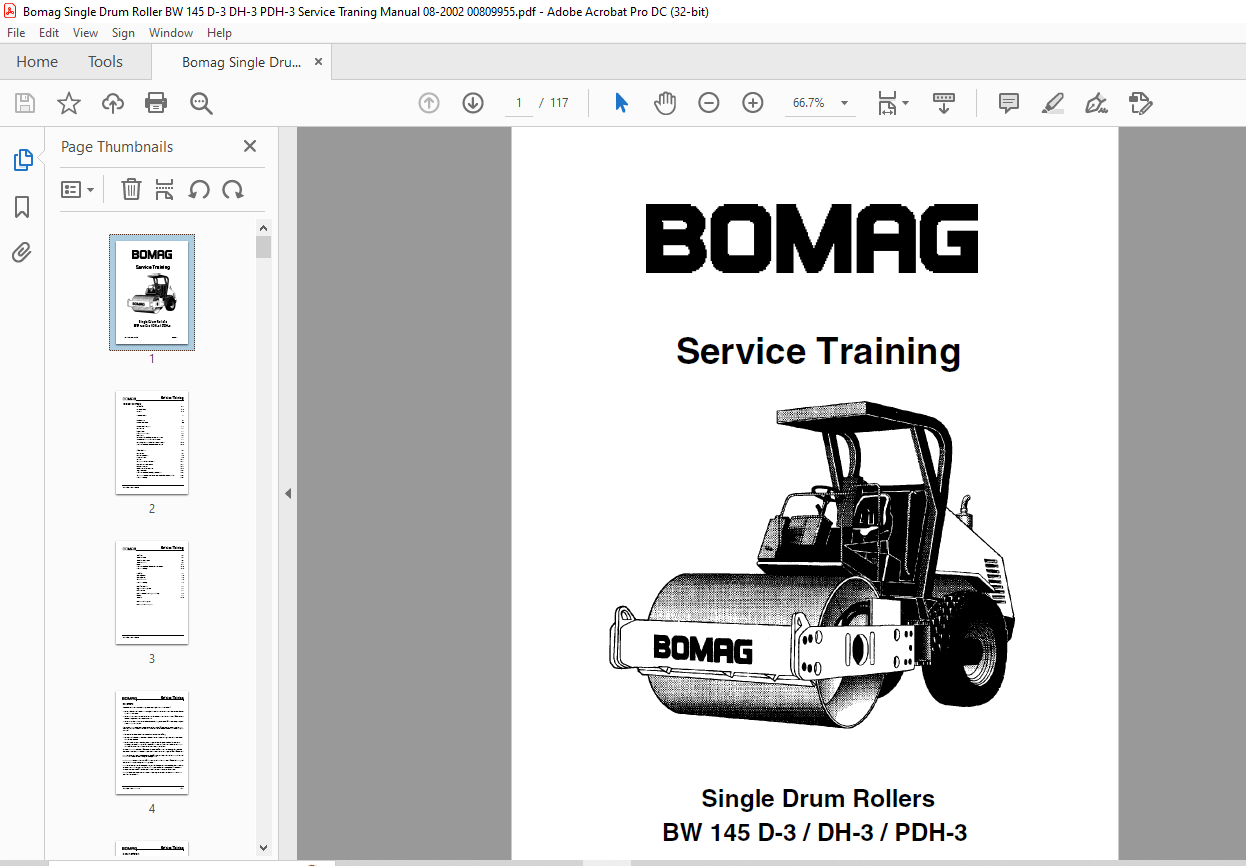Select the Bomag Single Dru... document tab

pyautogui.click(x=241, y=62)
